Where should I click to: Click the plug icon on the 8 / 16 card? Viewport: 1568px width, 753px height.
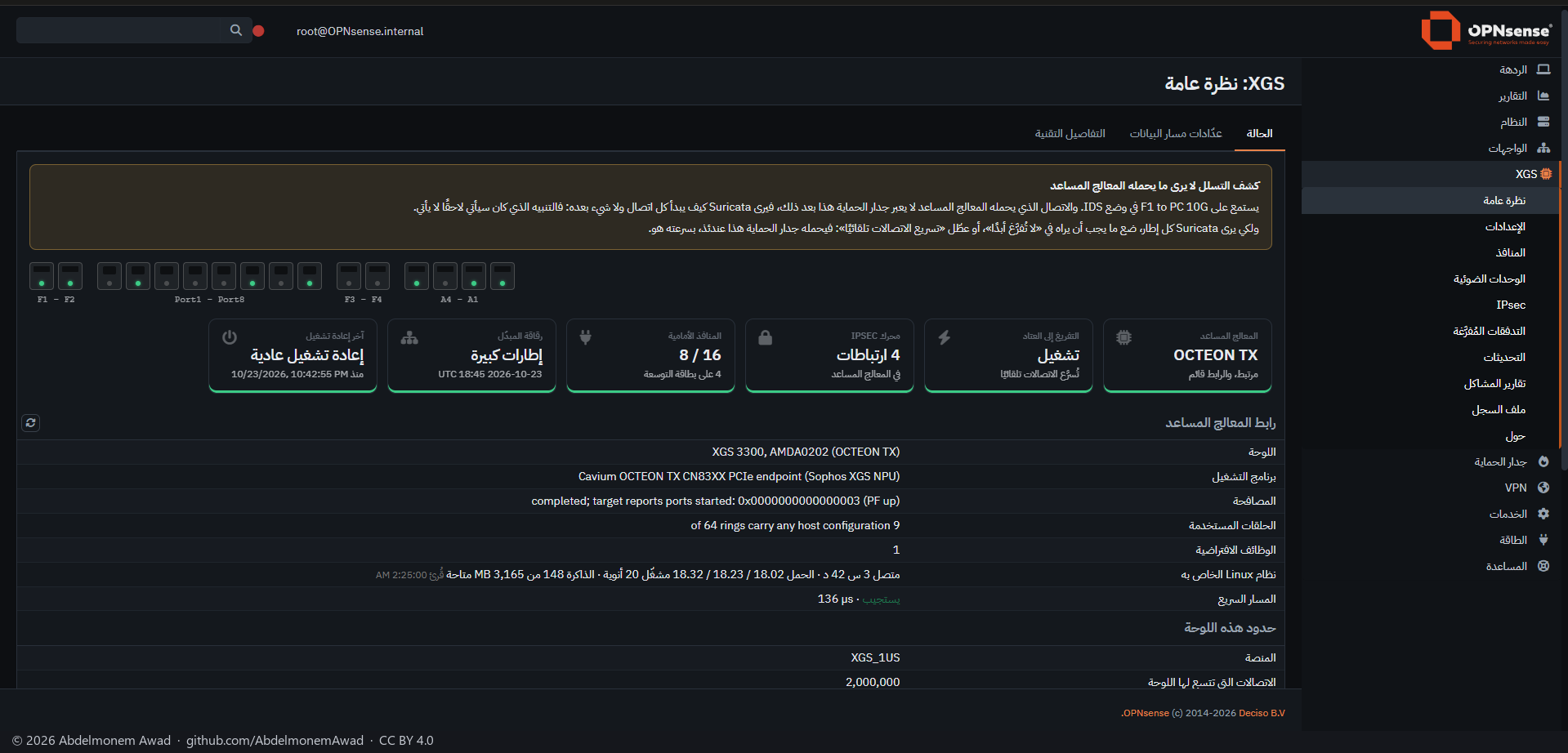[586, 337]
